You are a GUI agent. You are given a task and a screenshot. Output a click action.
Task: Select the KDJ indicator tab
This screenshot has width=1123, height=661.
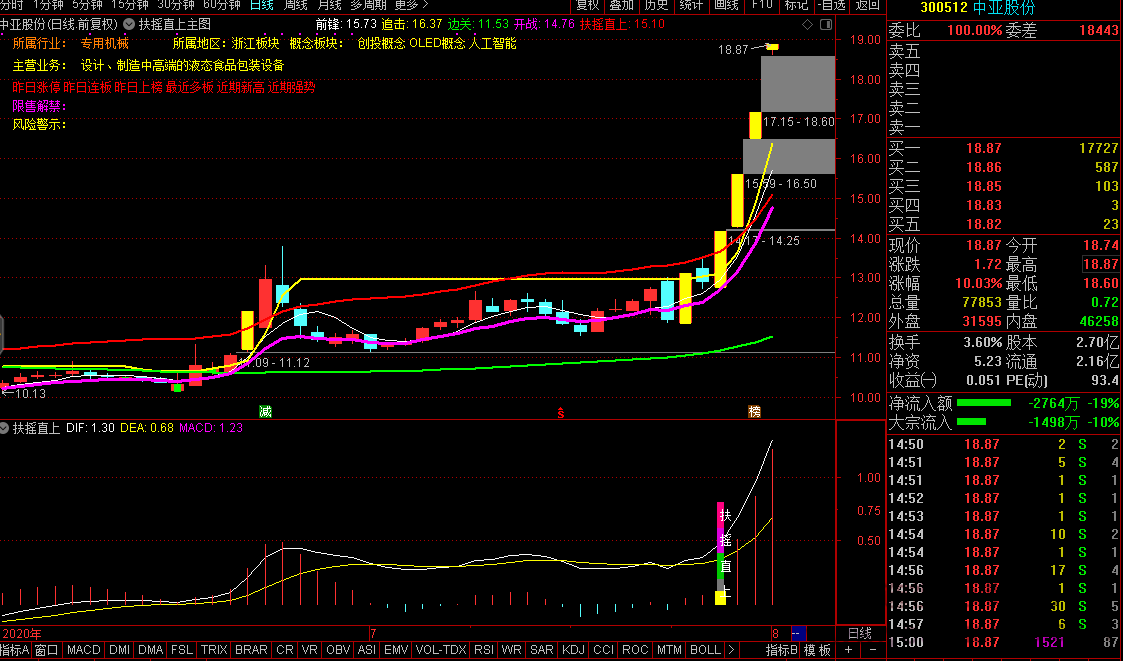573,650
